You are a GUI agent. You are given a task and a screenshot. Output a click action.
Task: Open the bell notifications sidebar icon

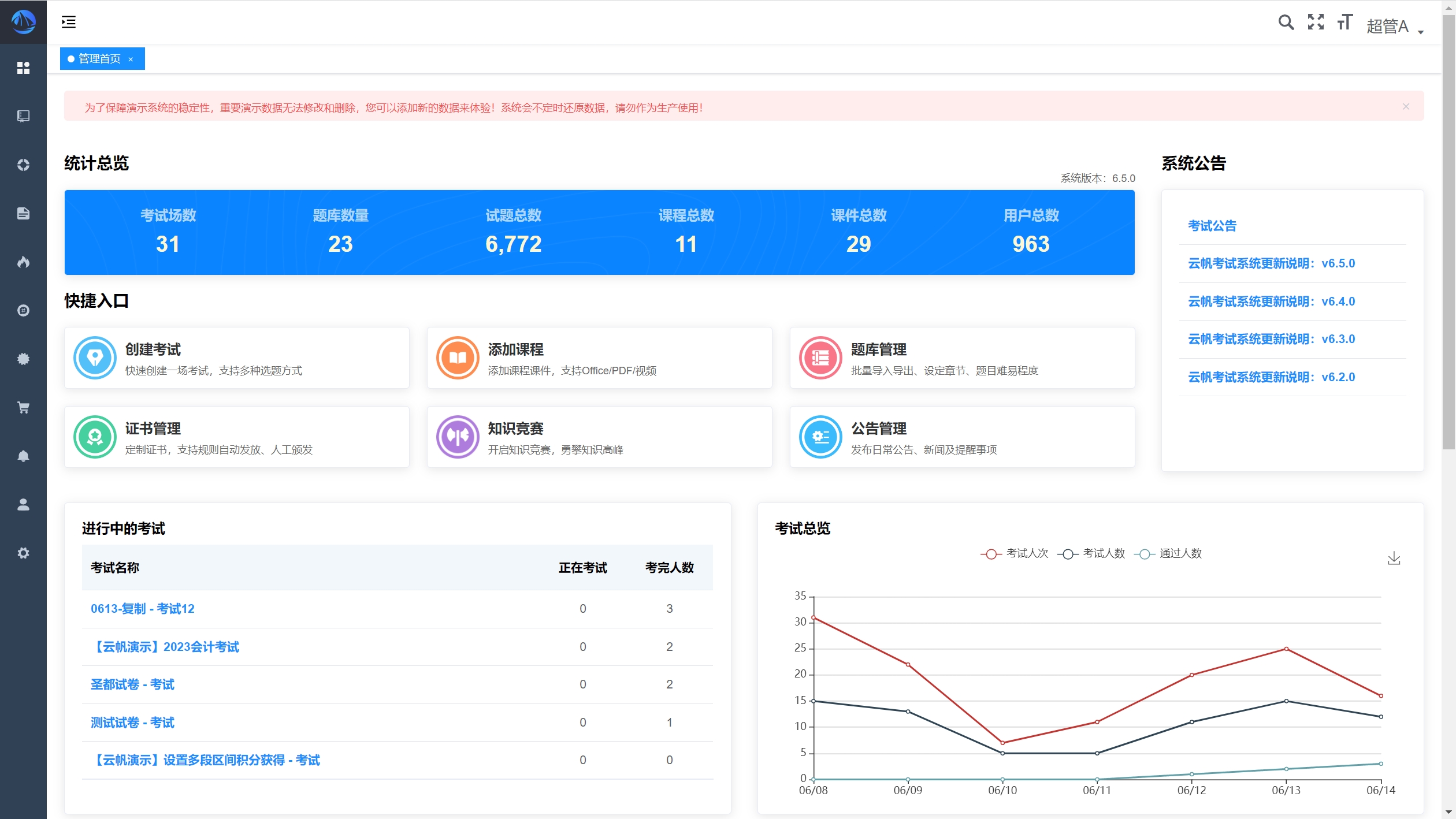23,456
